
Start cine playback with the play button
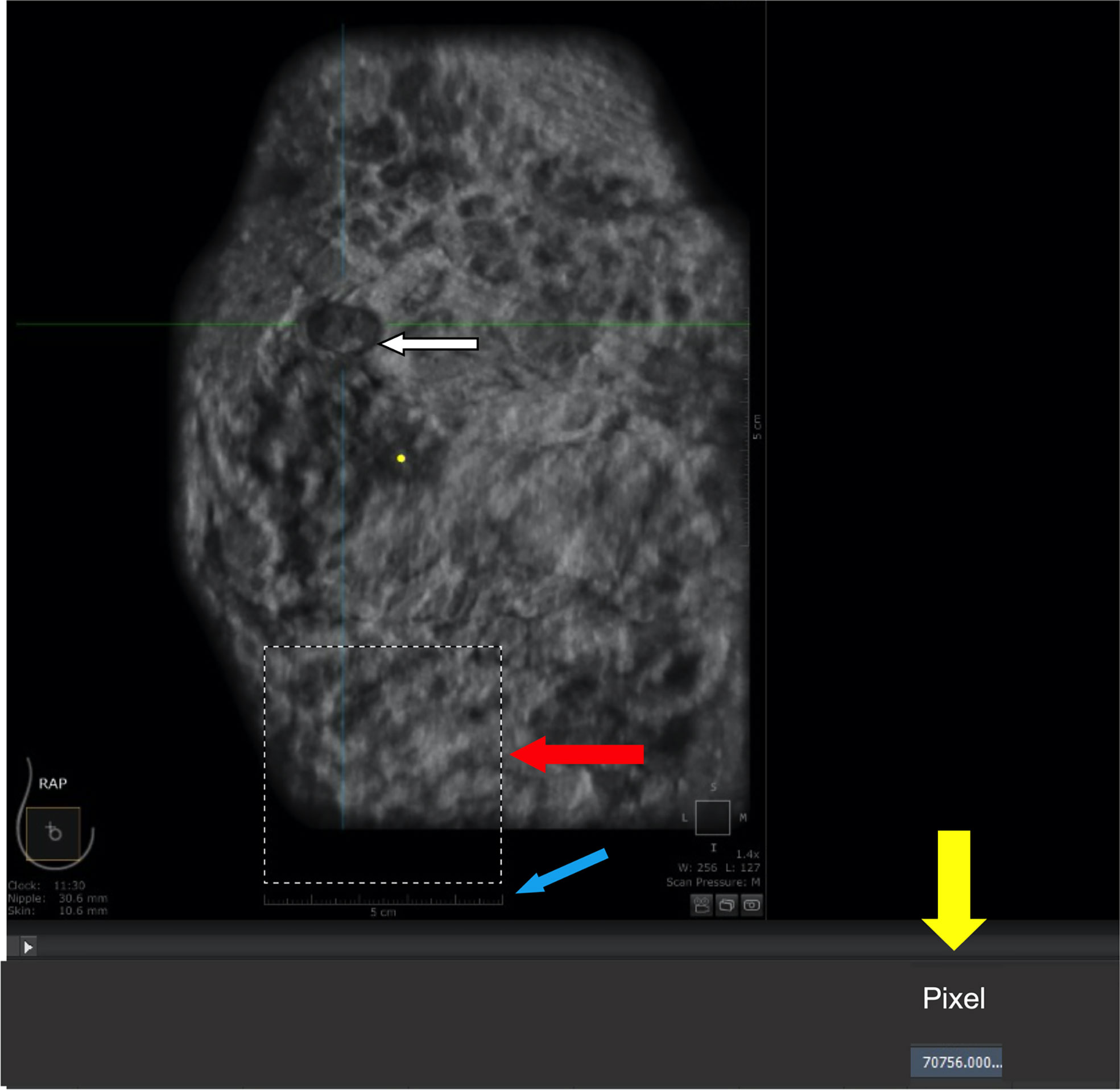28,947
